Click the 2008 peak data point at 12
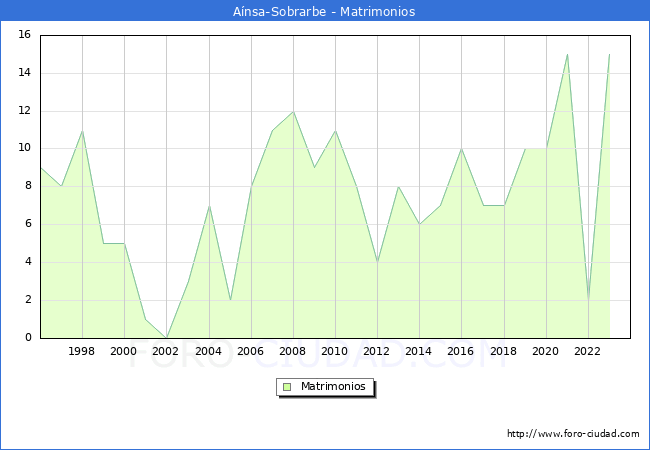This screenshot has width=650, height=450. [293, 111]
